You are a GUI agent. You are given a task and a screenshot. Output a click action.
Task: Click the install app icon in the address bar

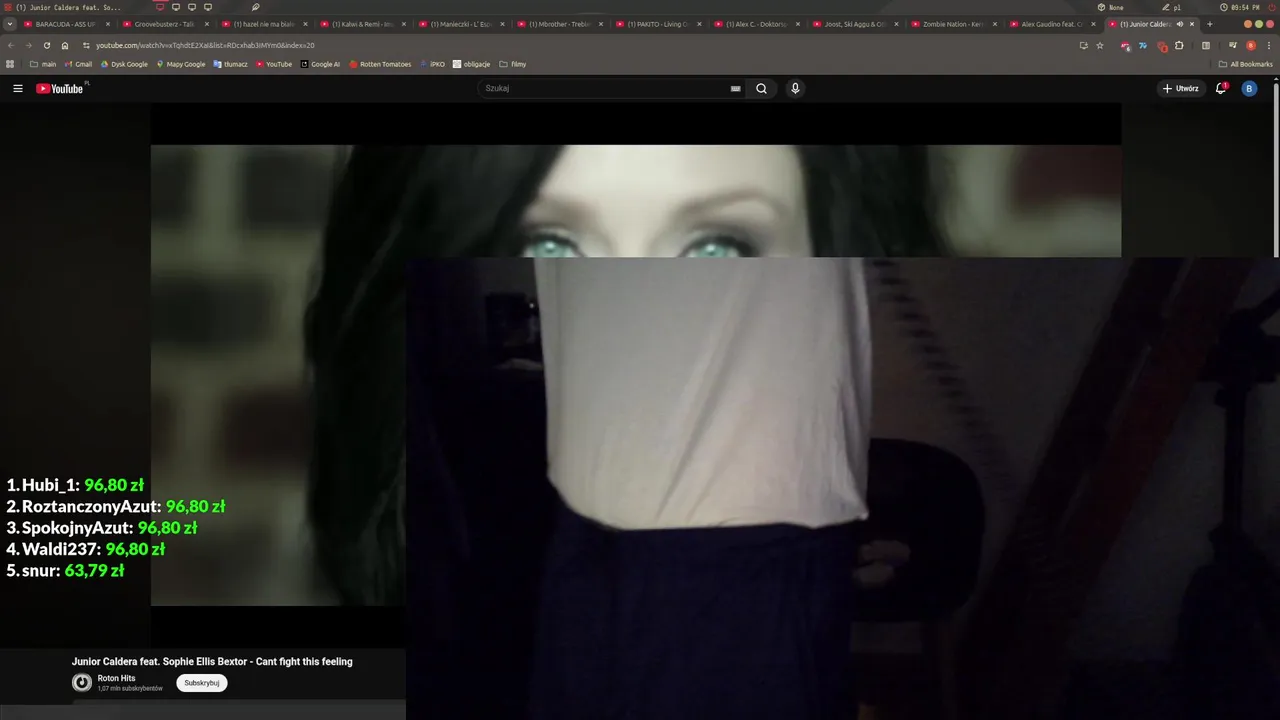1083,45
